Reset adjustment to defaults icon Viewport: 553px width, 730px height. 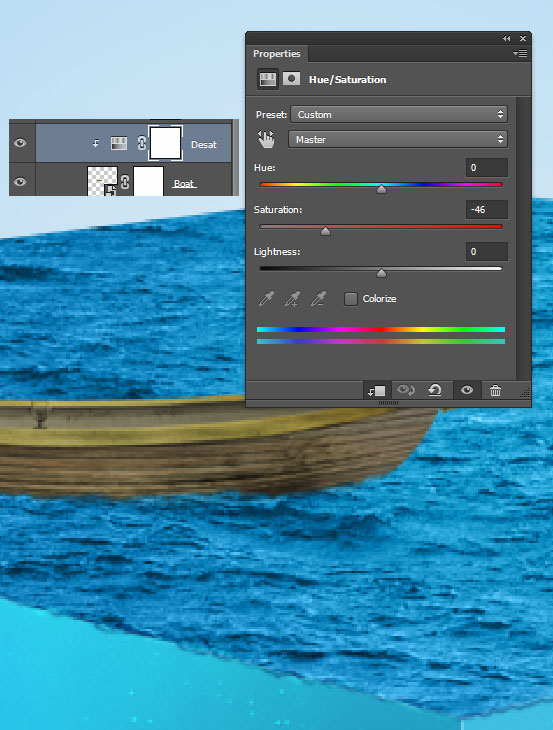click(435, 390)
